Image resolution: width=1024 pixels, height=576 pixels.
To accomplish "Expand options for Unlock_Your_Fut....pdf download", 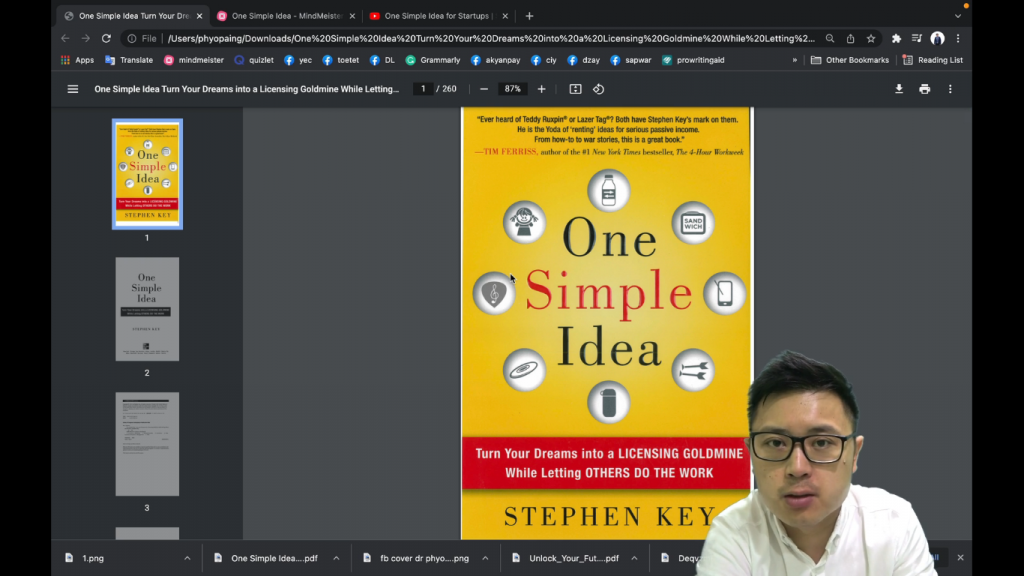I will tap(634, 558).
